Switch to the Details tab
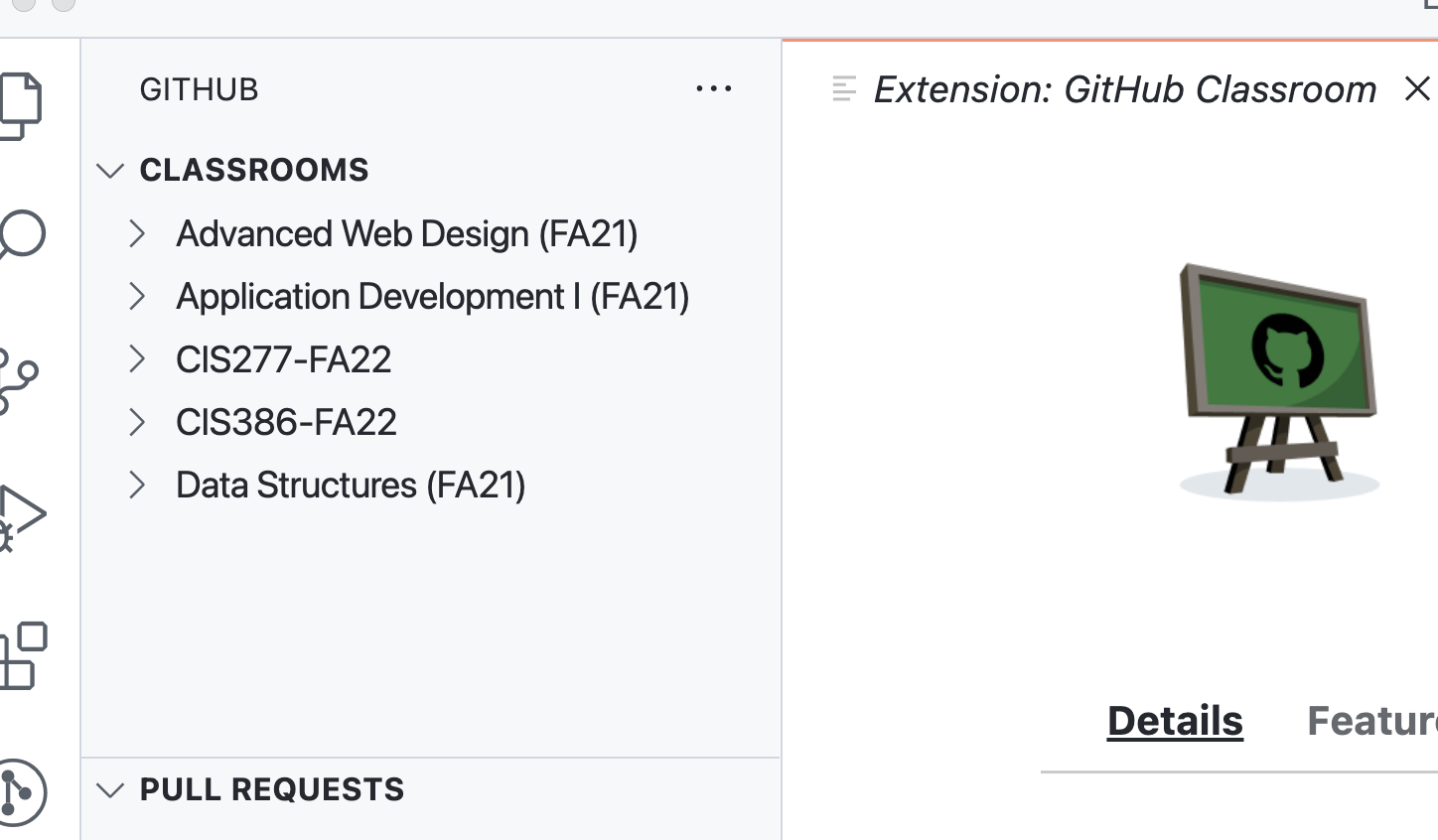The image size is (1438, 840). (x=1174, y=721)
